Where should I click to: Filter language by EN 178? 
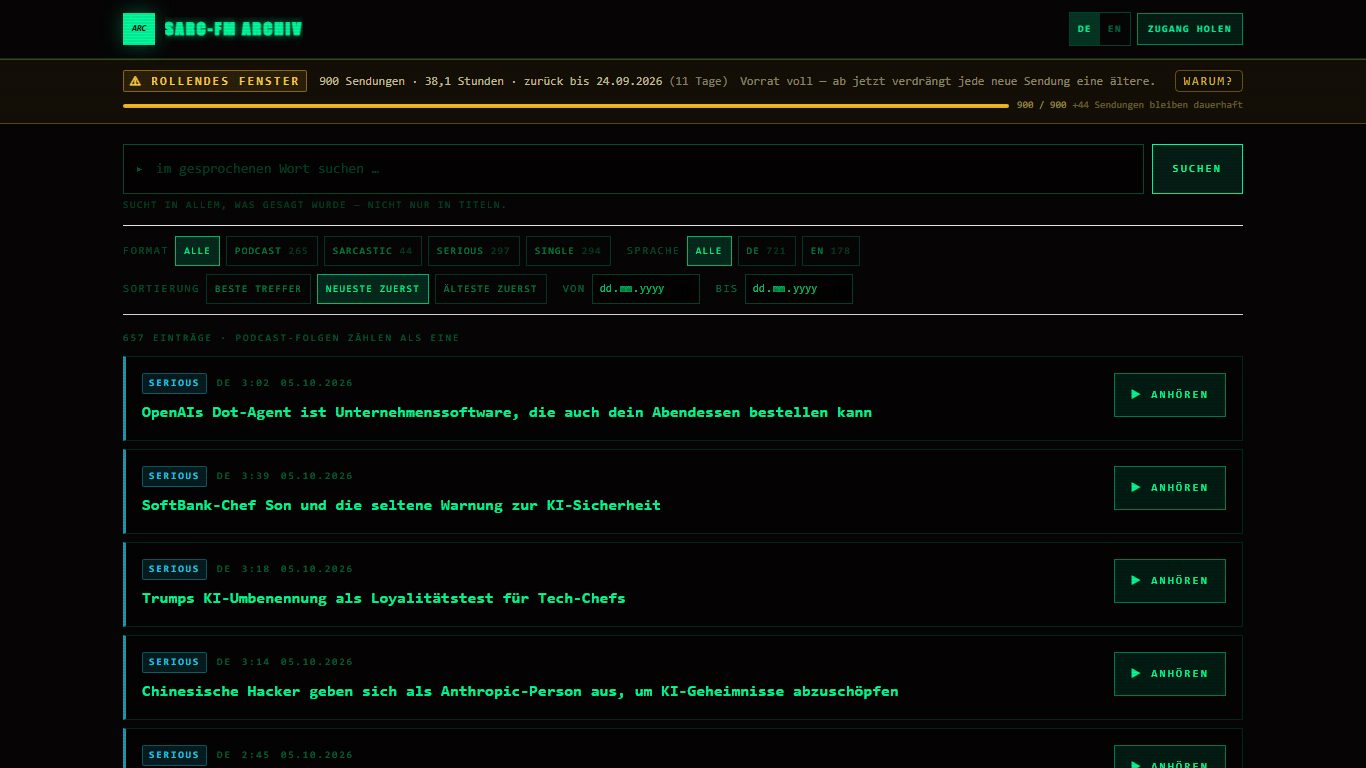pos(831,251)
